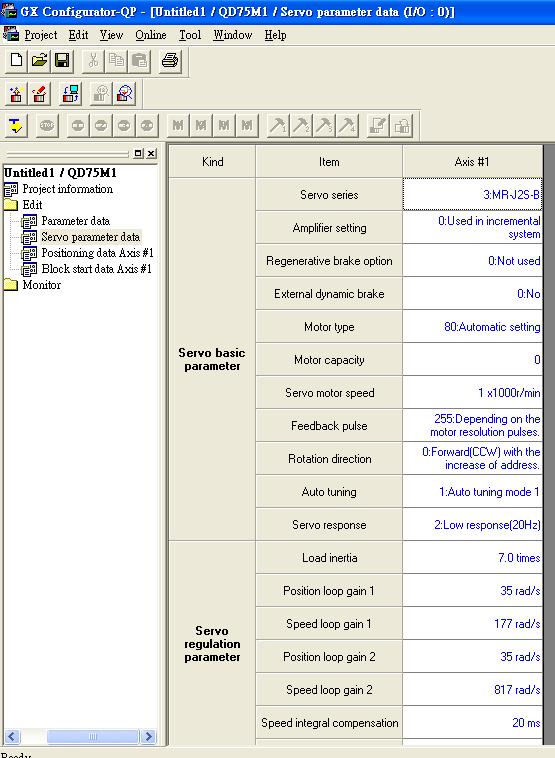
Task: Click the hammer icon numbered 4
Action: pyautogui.click(x=347, y=127)
